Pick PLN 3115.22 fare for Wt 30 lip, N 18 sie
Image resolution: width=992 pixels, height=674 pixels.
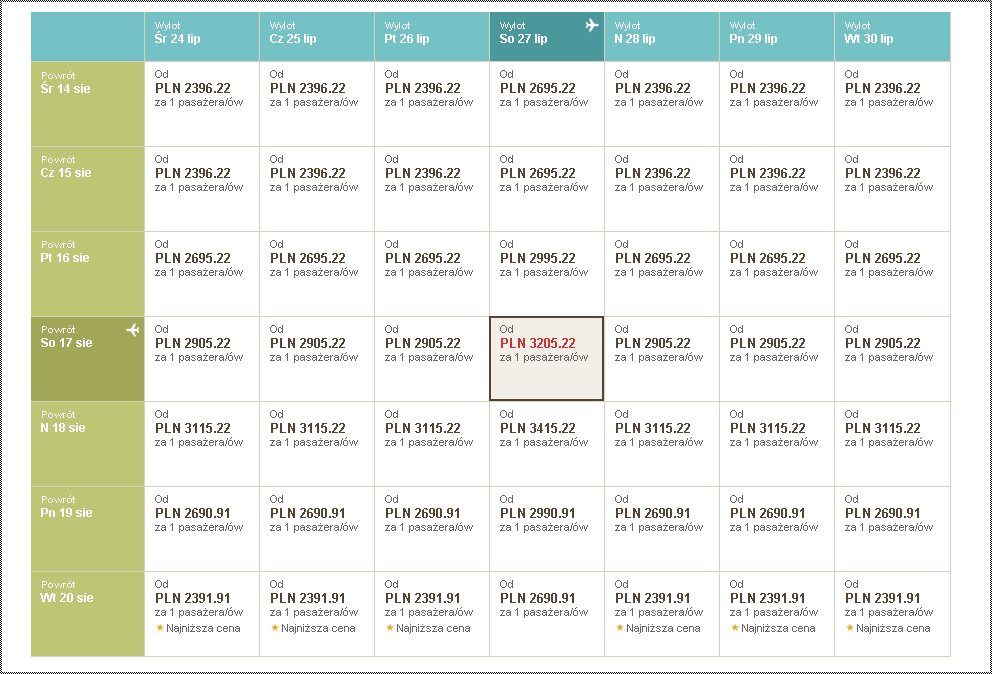(892, 444)
